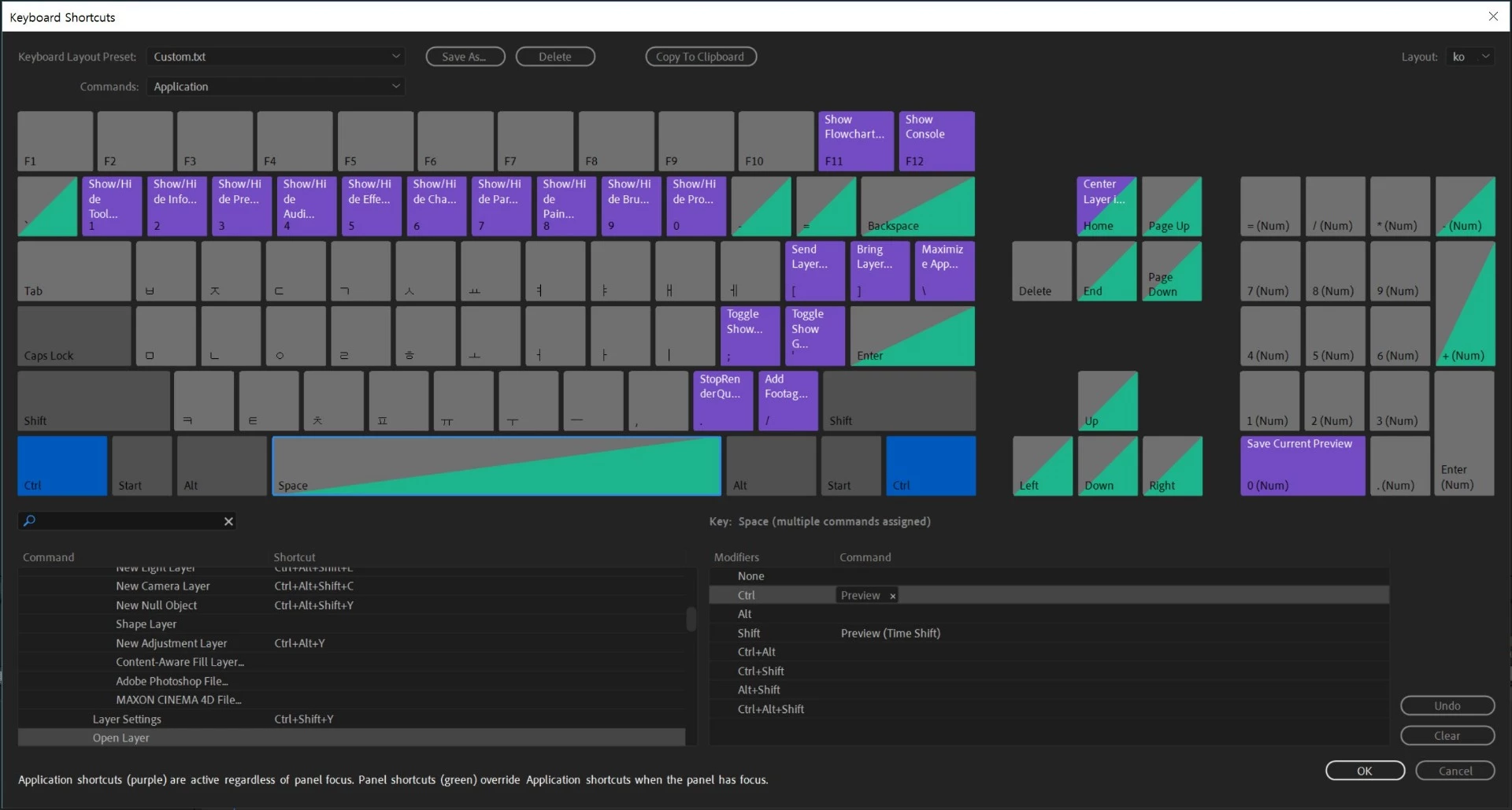1512x810 pixels.
Task: Select the backslash Maximize App key
Action: [x=945, y=271]
